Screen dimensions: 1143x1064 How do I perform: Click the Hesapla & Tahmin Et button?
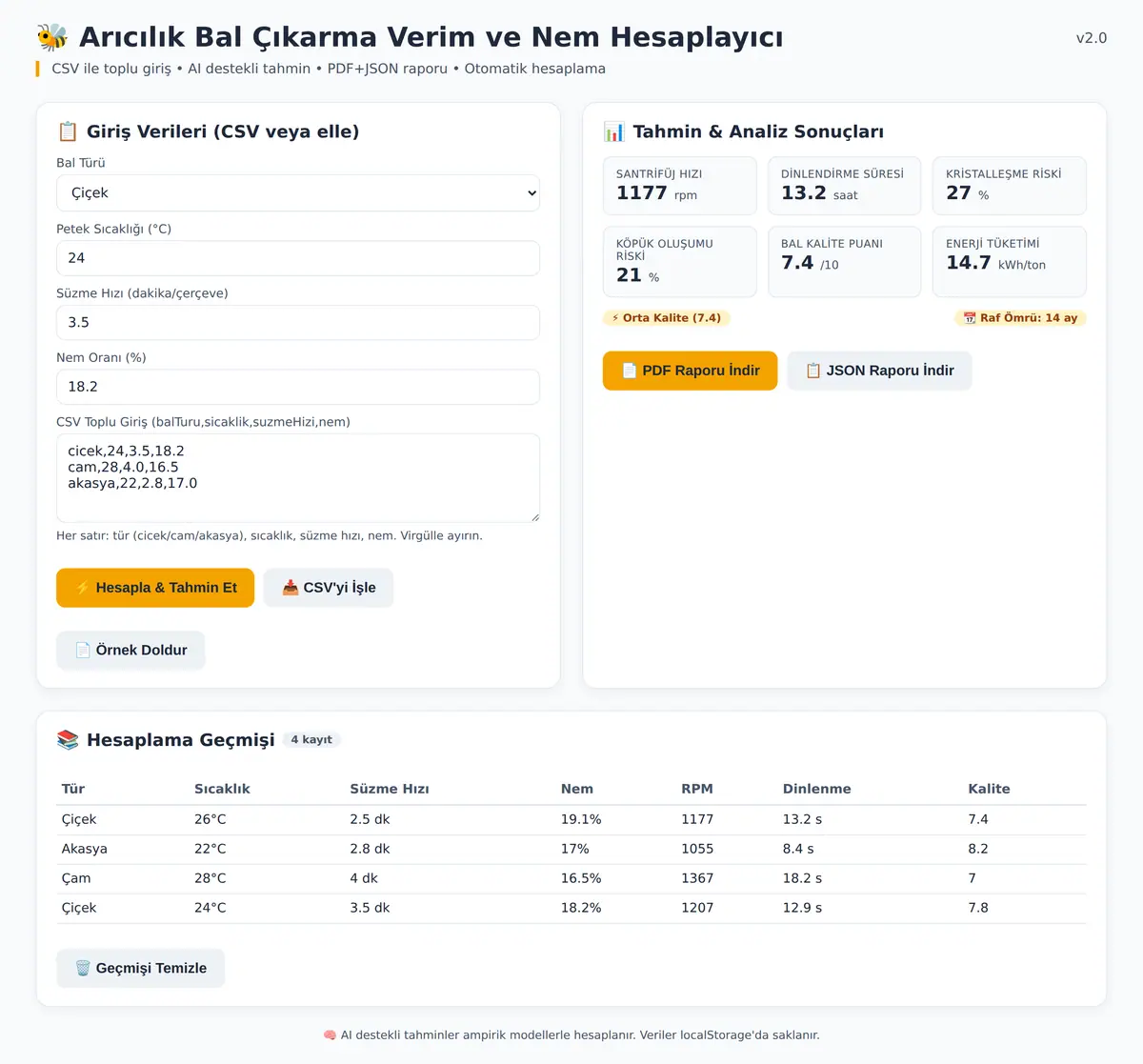click(x=155, y=588)
